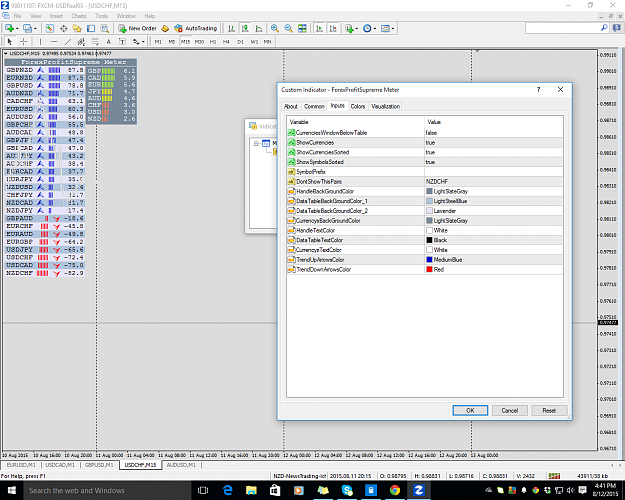Open the Insert menu
This screenshot has width=625, height=500.
[x=56, y=16]
